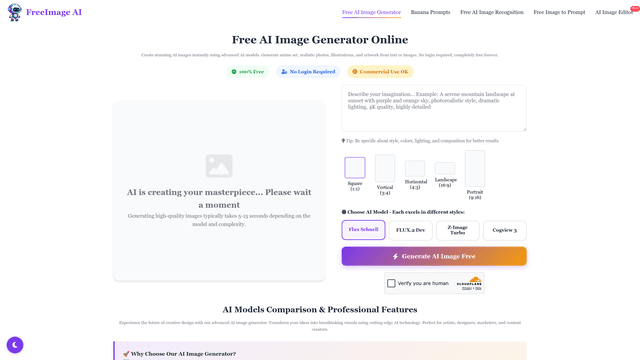Viewport: 640px width, 360px height.
Task: Switch to Free AI Image Generator tab
Action: click(371, 12)
